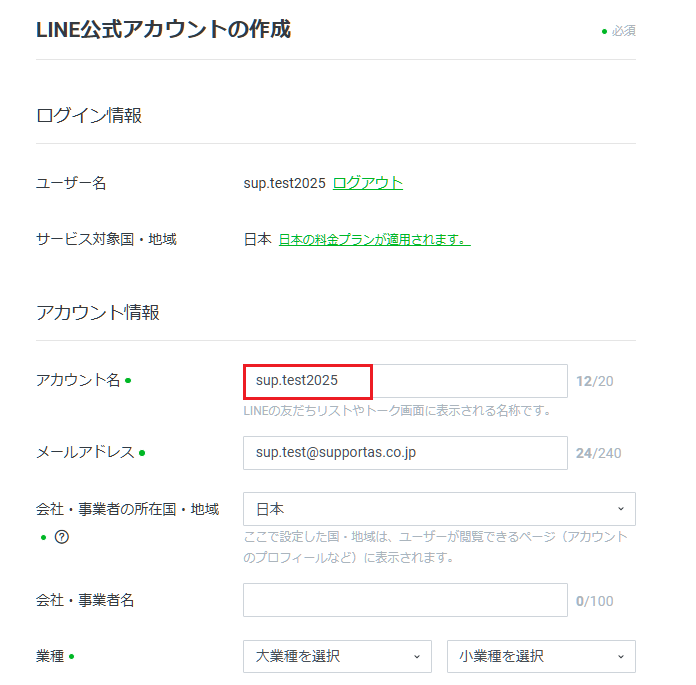Open the 大業種を選択 dropdown
The height and width of the screenshot is (685, 696).
pos(337,656)
